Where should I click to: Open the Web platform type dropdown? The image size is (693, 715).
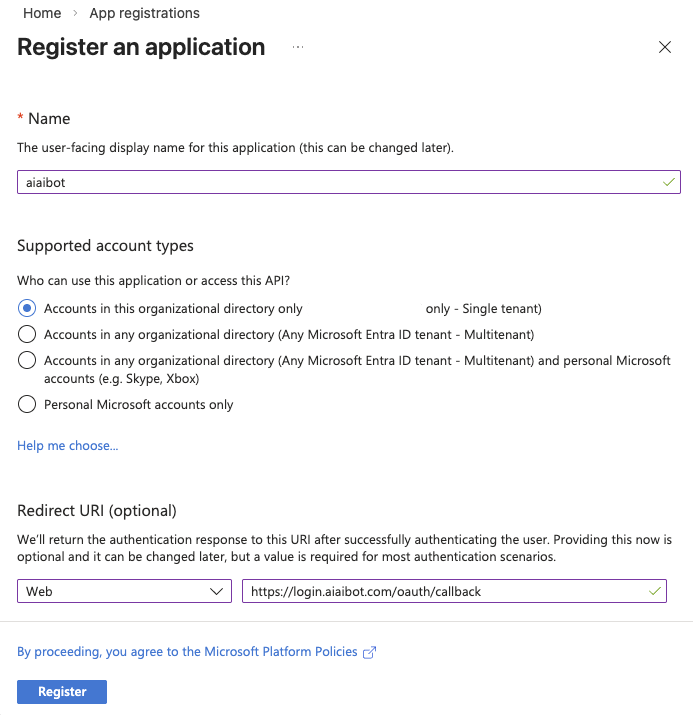click(x=124, y=591)
